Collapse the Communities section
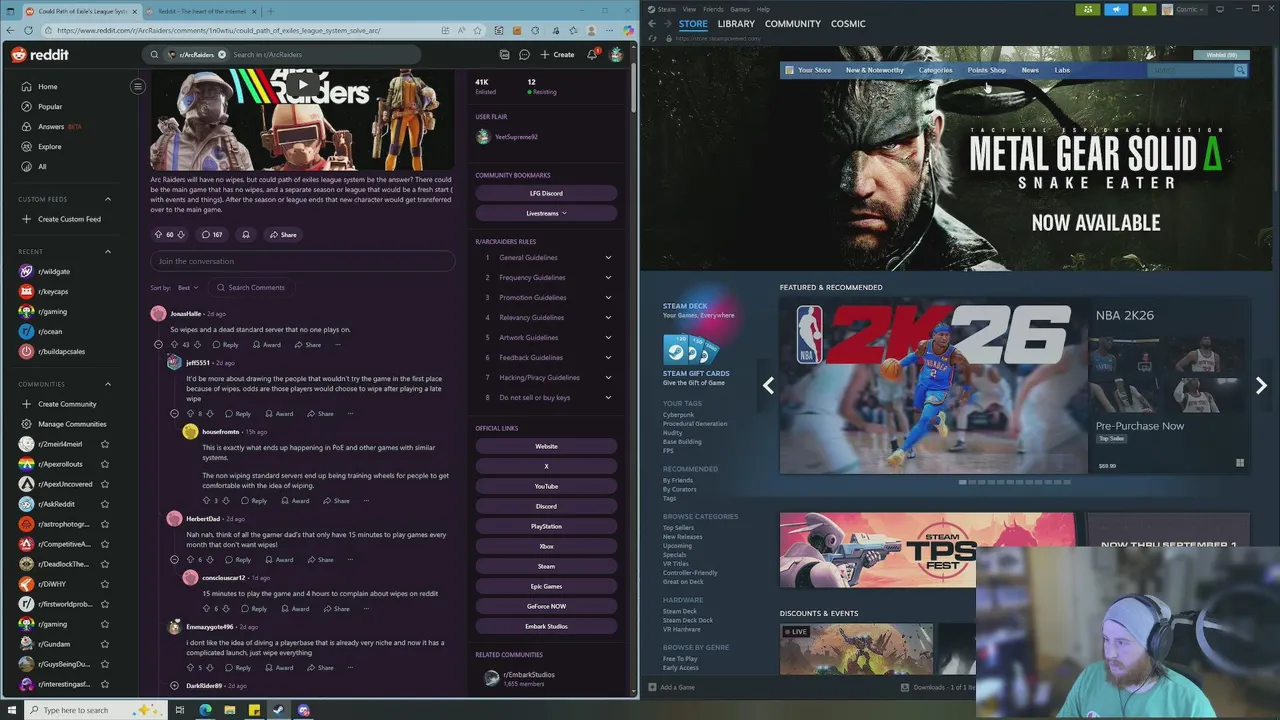The width and height of the screenshot is (1280, 720). [x=108, y=384]
